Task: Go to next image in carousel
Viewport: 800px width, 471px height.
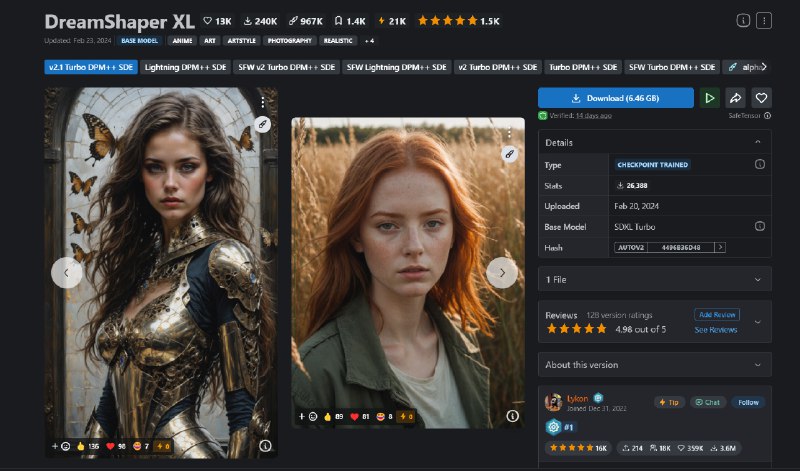Action: (x=502, y=273)
